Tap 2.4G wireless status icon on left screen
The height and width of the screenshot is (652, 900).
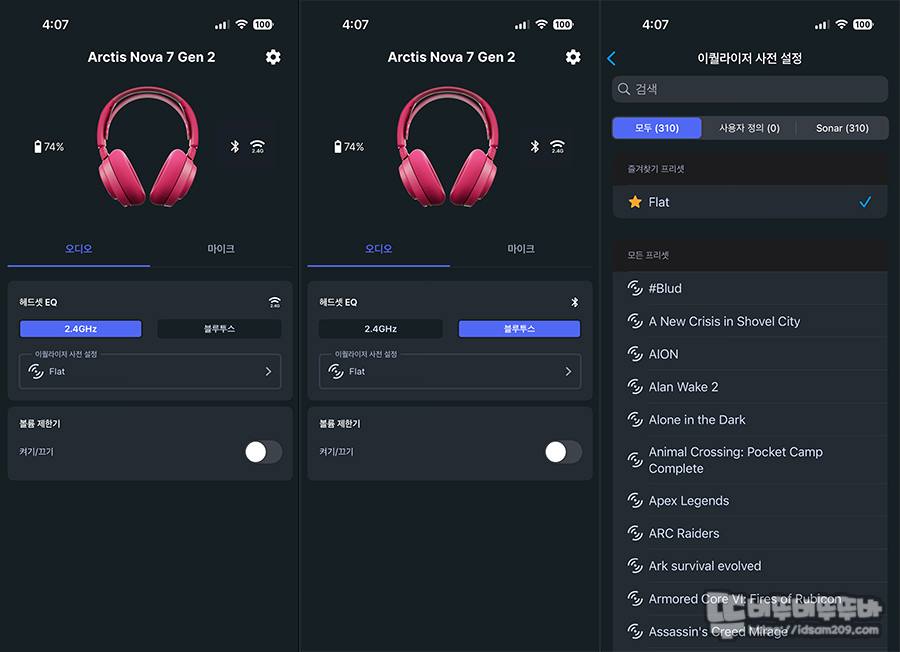coord(257,146)
